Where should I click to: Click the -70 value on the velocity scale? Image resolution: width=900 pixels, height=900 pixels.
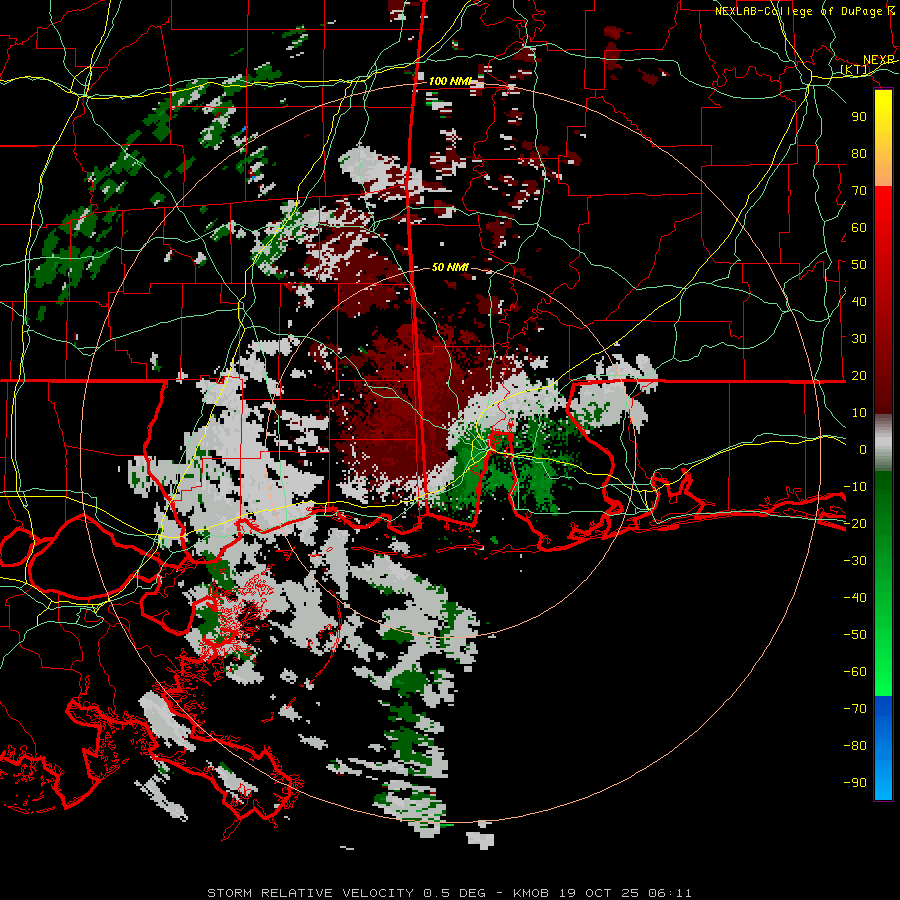pos(855,709)
